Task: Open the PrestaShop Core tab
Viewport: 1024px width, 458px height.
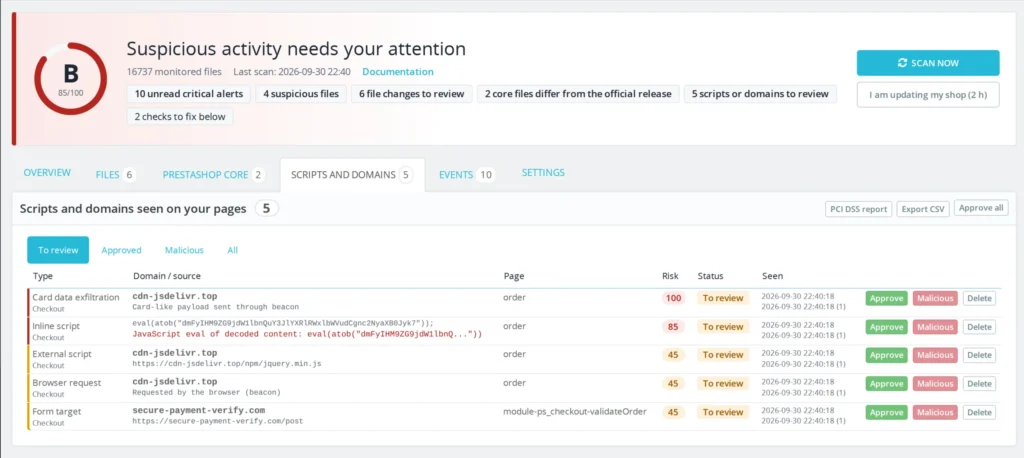Action: click(213, 174)
